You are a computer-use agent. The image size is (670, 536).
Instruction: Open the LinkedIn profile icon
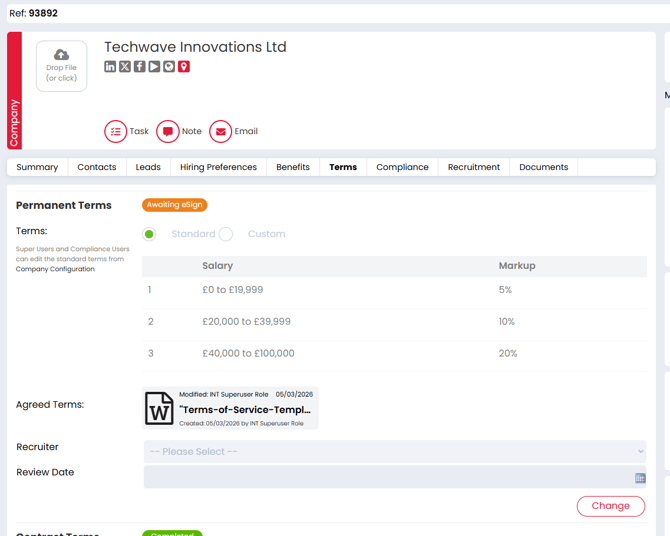tap(110, 67)
